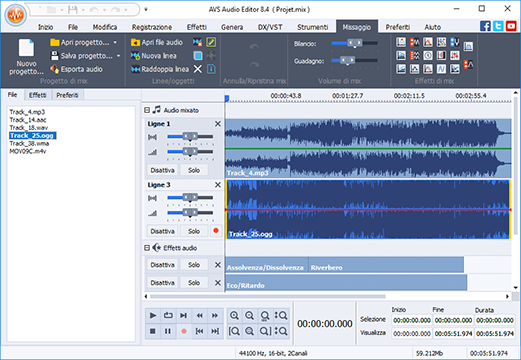Click Apri file audio
Image resolution: width=521 pixels, height=360 pixels.
point(157,42)
